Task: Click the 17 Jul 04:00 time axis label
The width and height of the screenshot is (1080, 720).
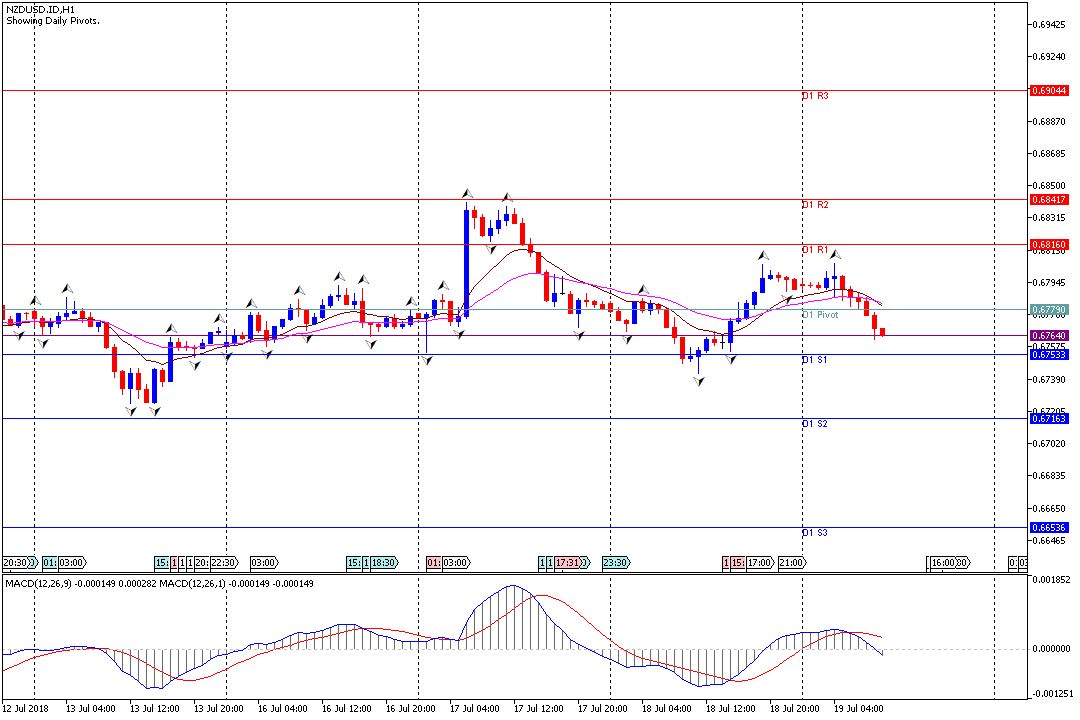Action: (x=475, y=709)
